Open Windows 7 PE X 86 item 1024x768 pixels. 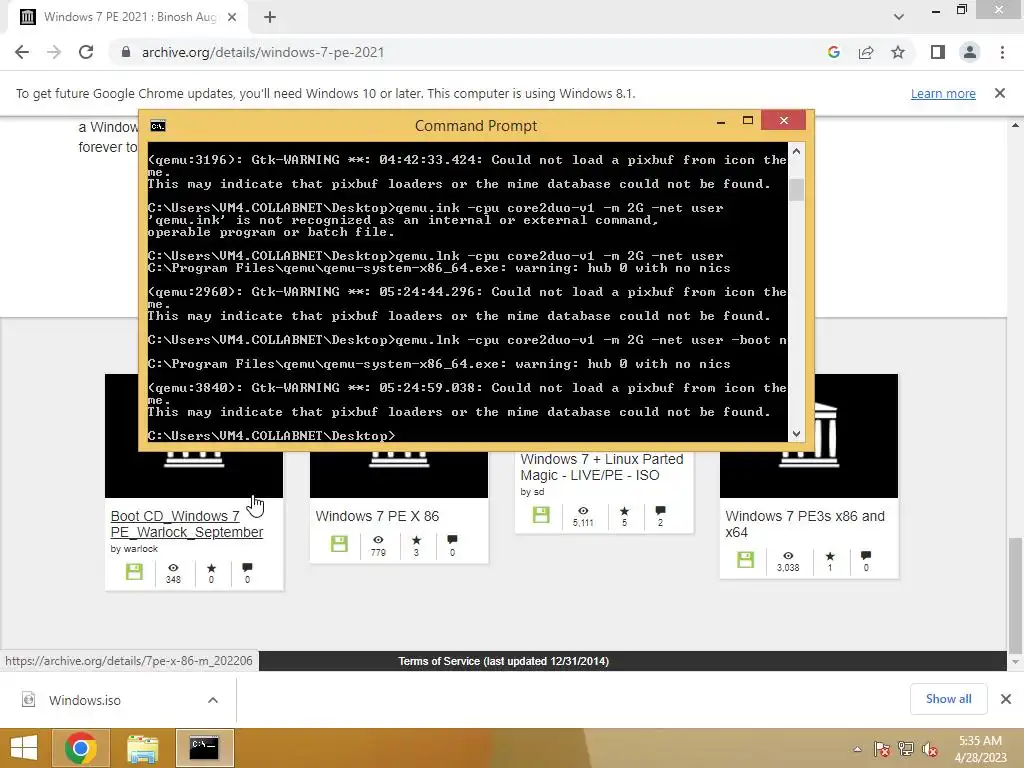point(377,516)
